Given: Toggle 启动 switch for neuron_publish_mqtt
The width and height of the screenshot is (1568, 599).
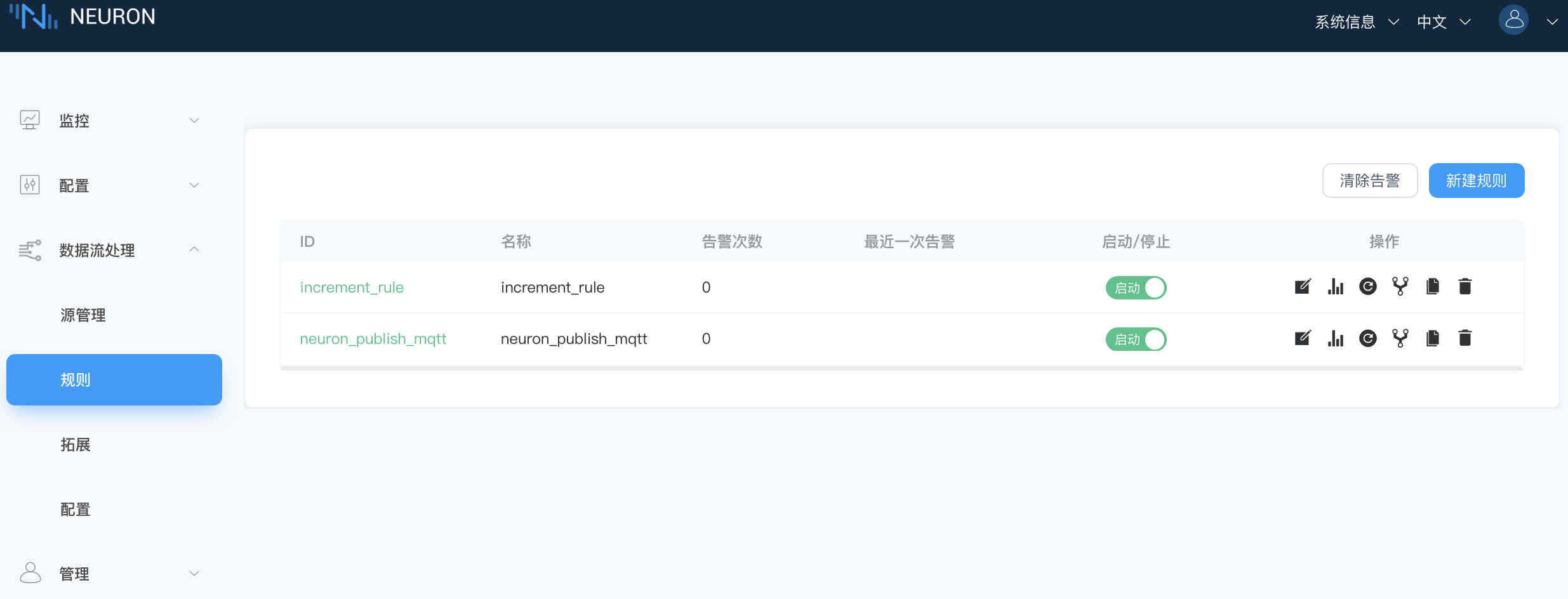Looking at the screenshot, I should click(1136, 339).
